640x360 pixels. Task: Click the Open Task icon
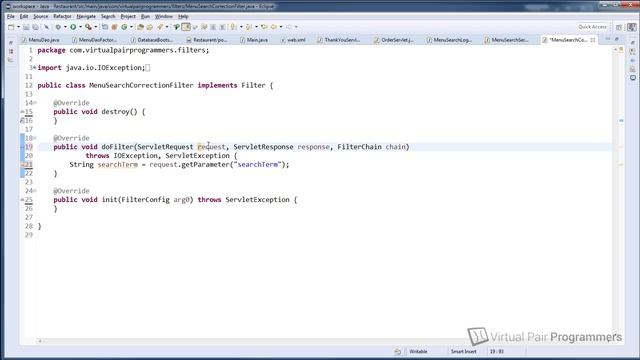point(149,27)
